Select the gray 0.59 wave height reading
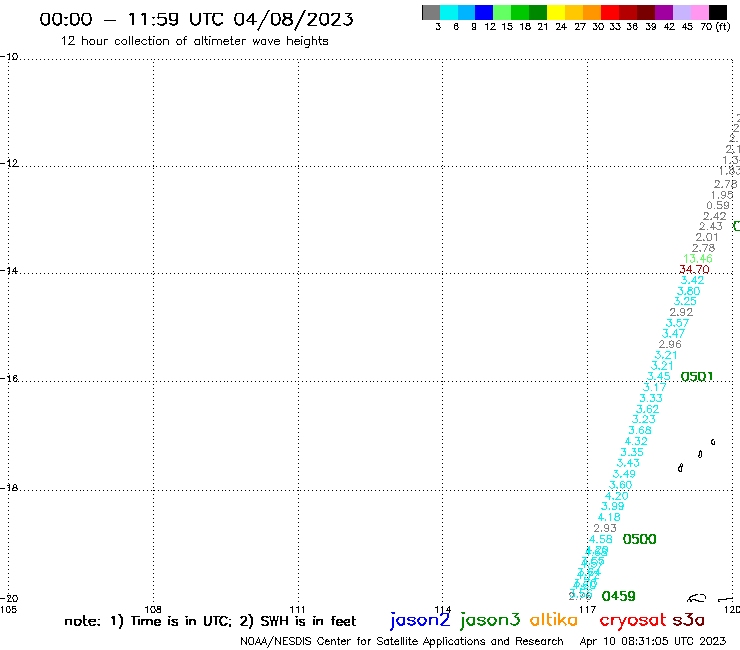 [x=718, y=205]
